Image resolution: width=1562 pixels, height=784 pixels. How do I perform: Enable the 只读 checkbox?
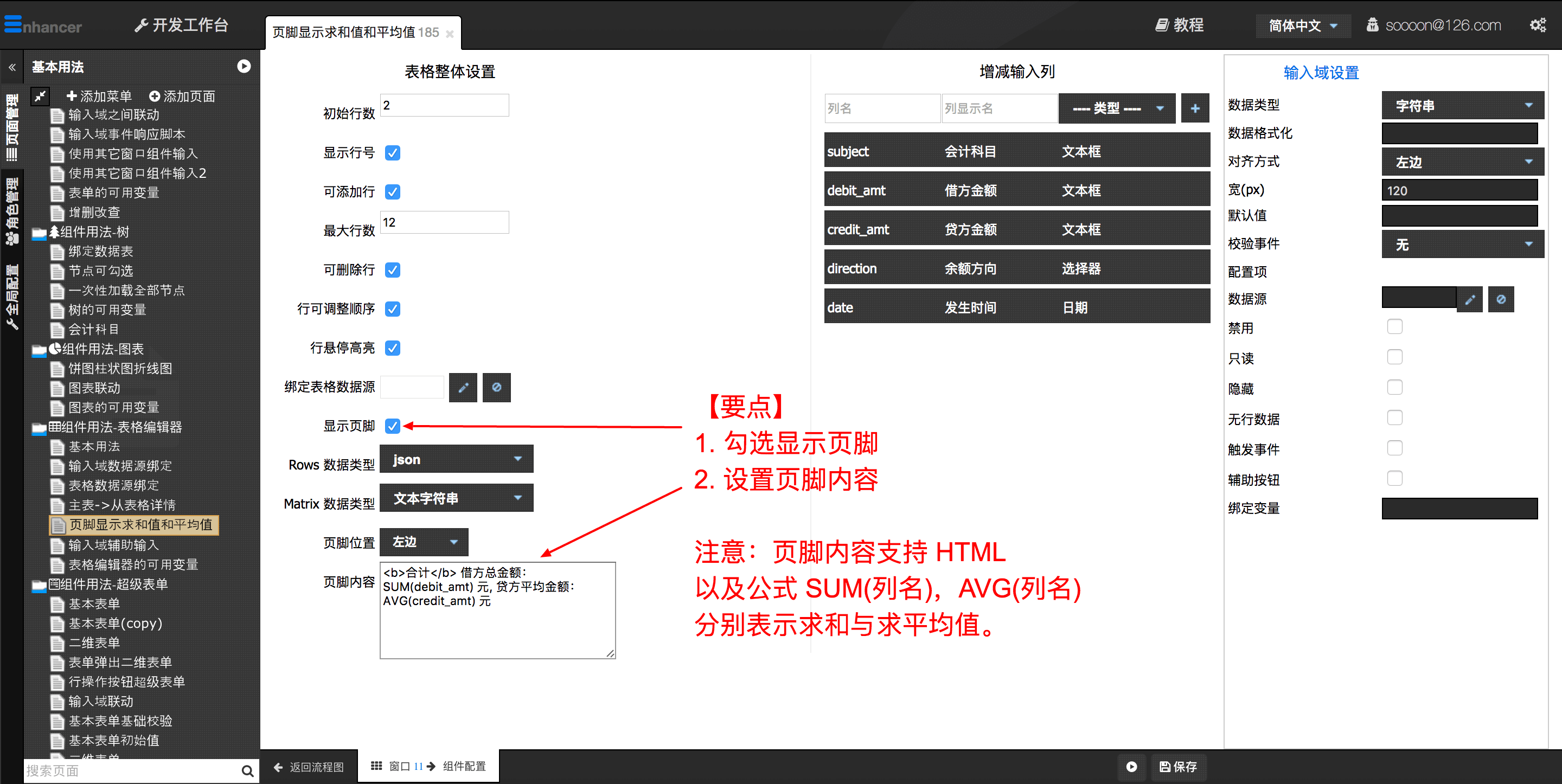click(1394, 357)
